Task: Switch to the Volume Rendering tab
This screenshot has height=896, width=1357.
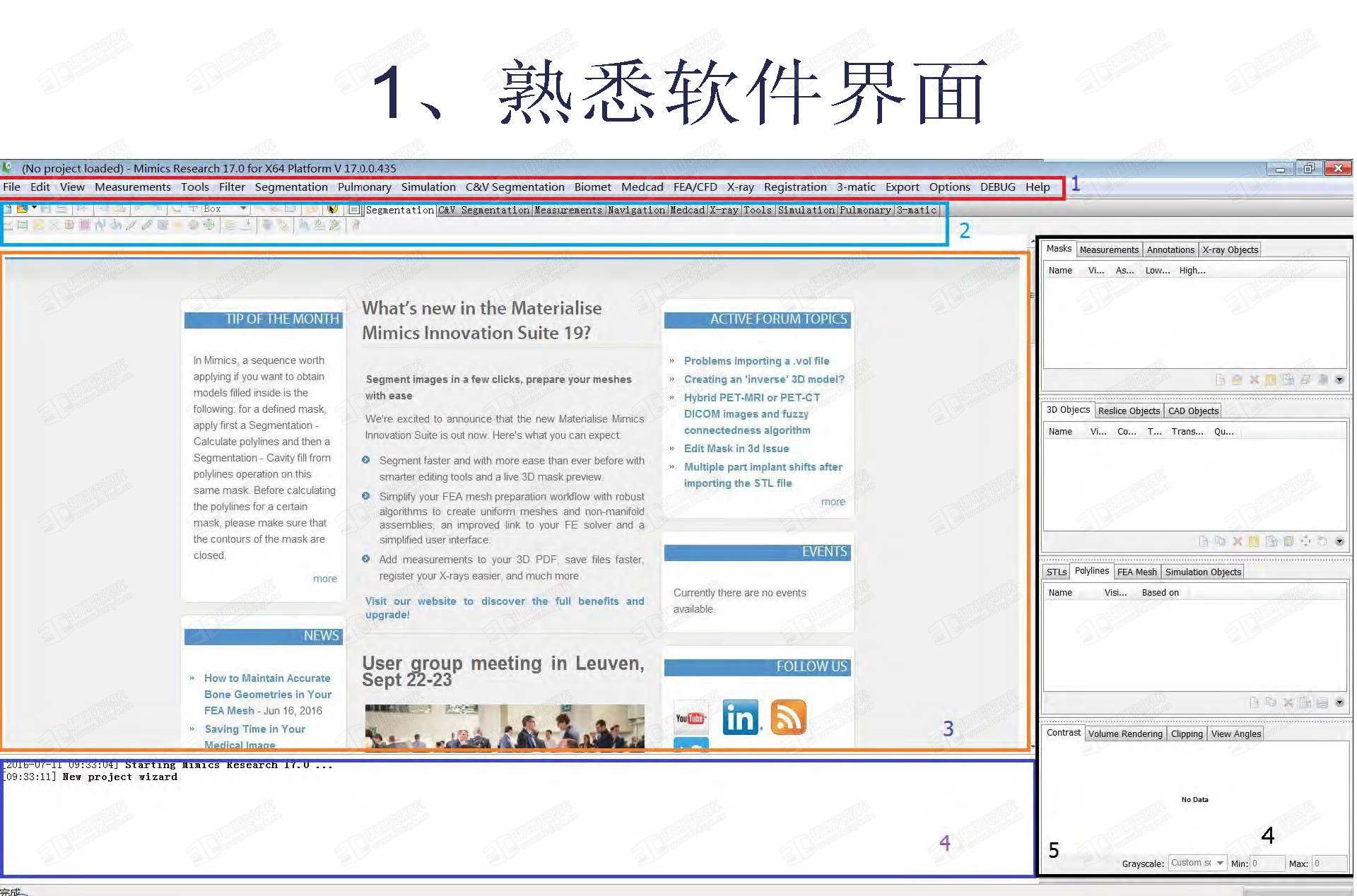Action: click(1125, 733)
